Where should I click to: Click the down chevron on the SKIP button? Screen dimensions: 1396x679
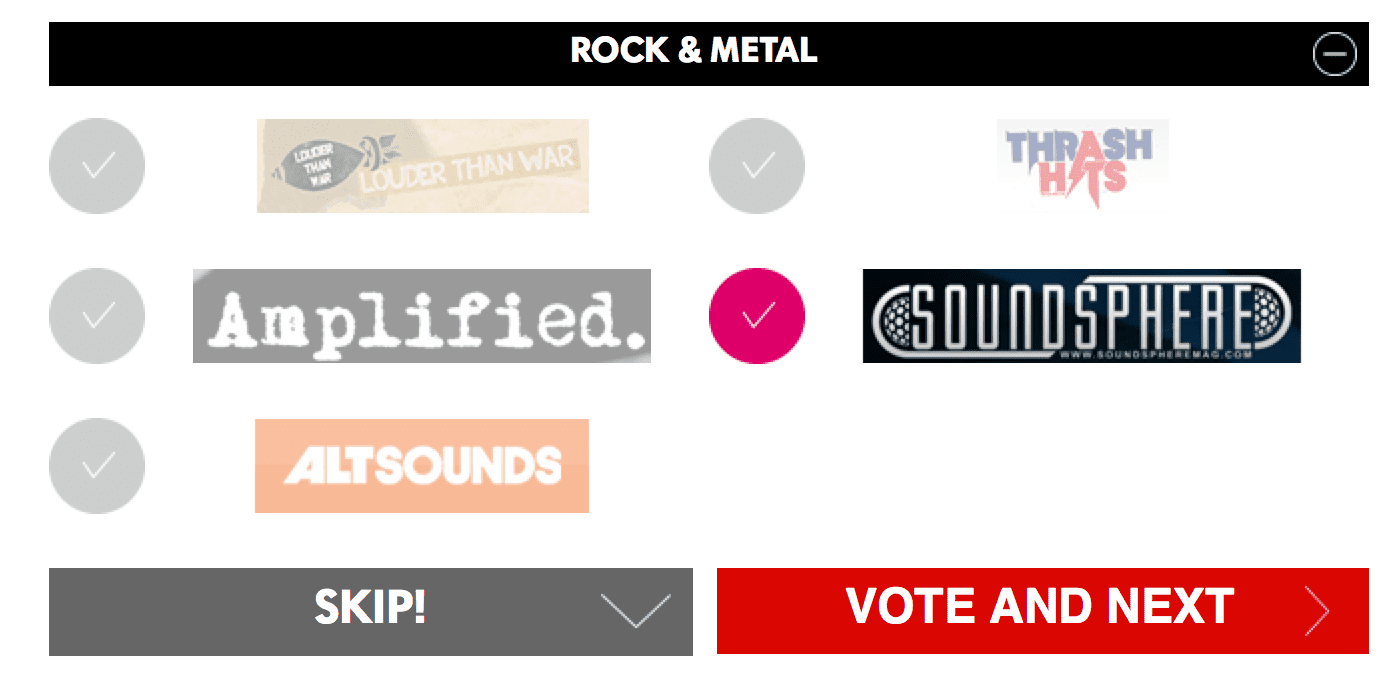(637, 612)
